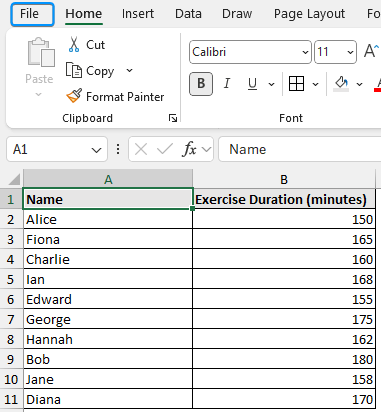Image resolution: width=381 pixels, height=412 pixels.
Task: Open Clipboard dialog launcher icon
Action: pos(173,118)
